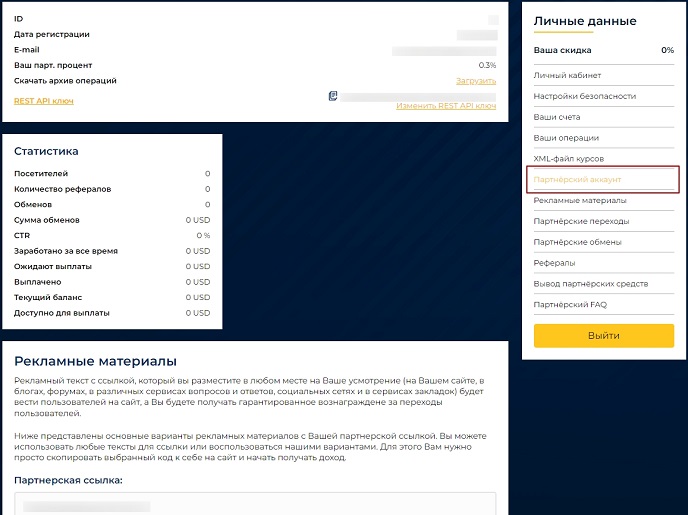Image resolution: width=688 pixels, height=515 pixels.
Task: Click the Партнерская ссылка input field
Action: (255, 504)
